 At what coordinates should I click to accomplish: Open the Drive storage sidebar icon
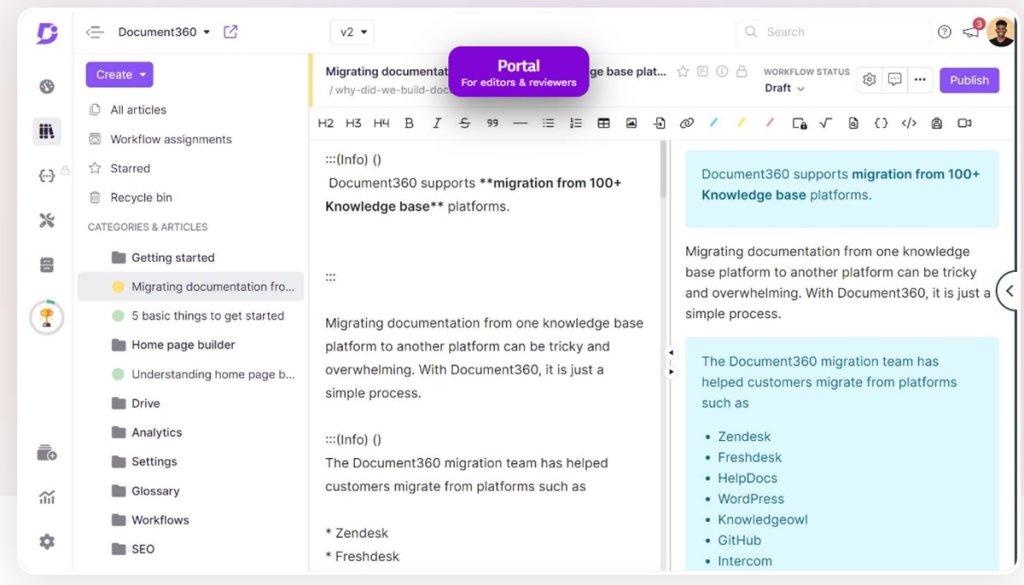click(x=46, y=265)
